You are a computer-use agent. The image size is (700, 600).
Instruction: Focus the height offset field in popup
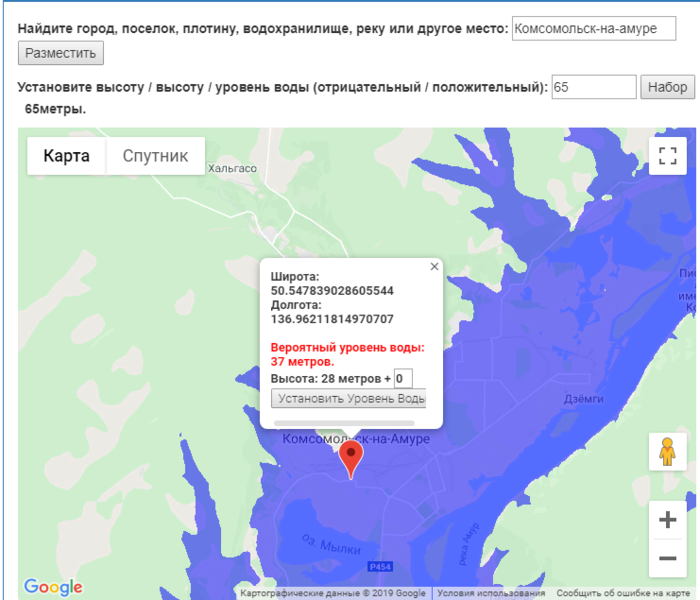click(403, 379)
